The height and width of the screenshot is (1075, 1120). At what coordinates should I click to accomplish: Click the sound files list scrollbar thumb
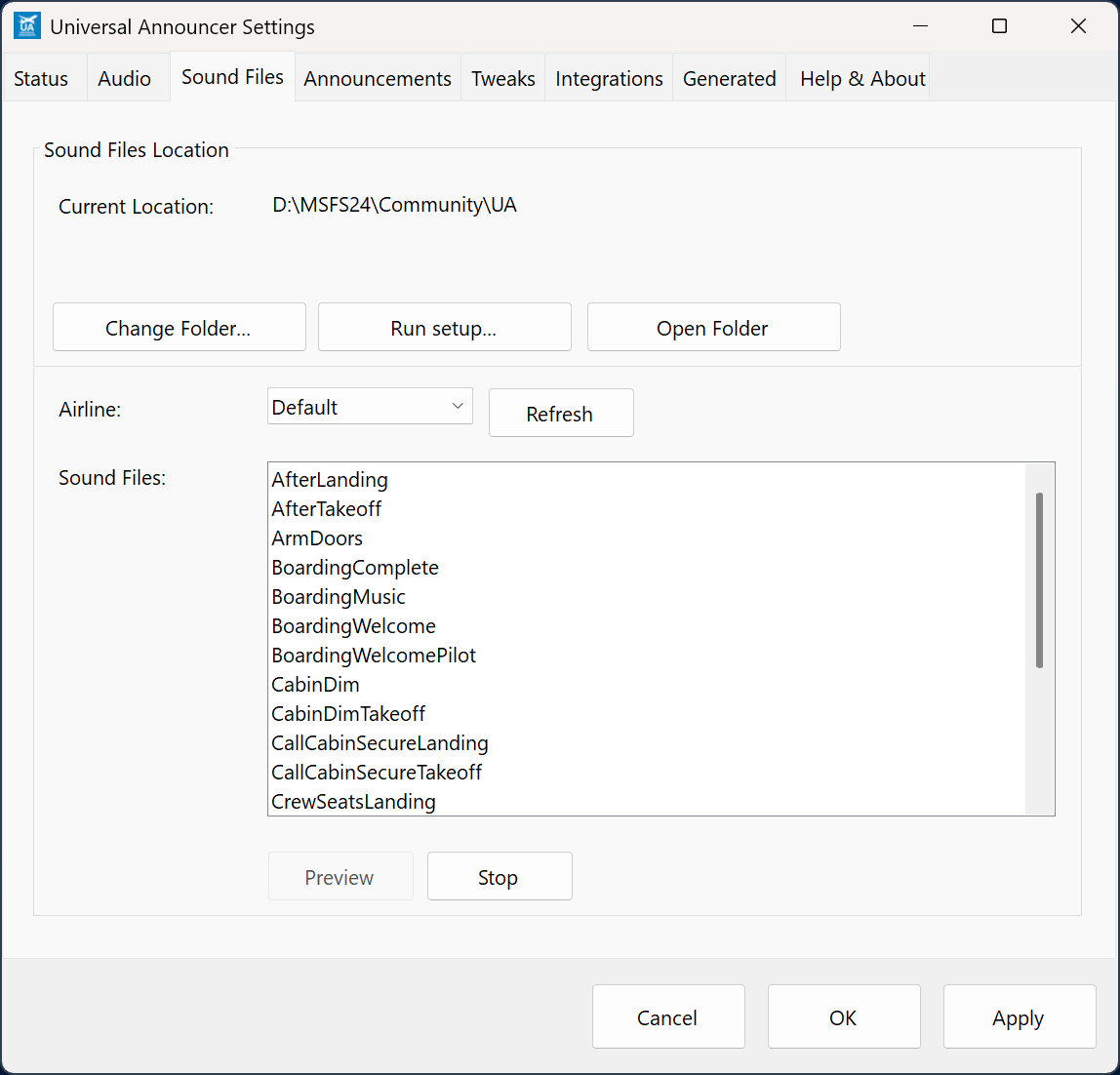(x=1039, y=580)
